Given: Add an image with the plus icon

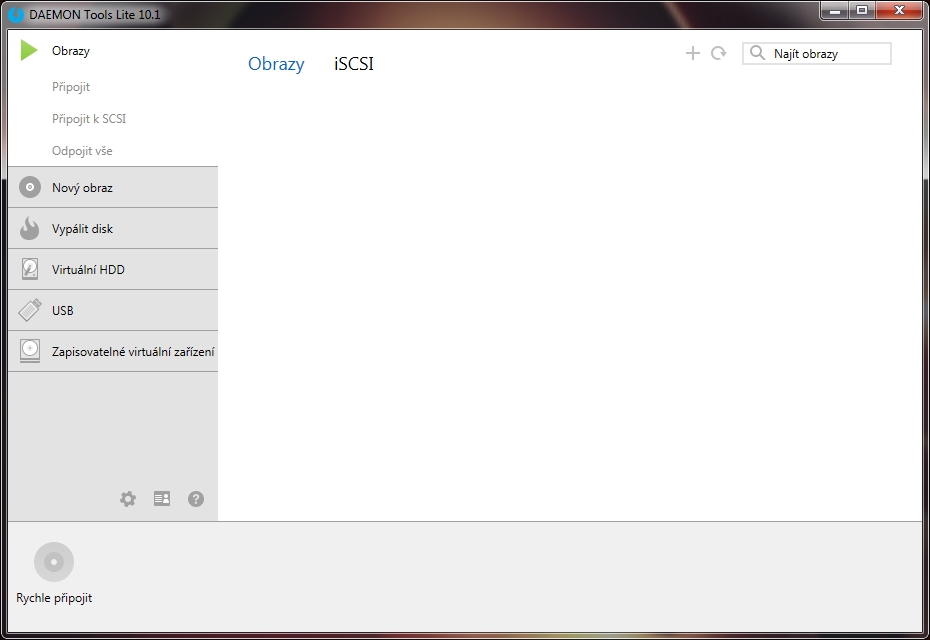Looking at the screenshot, I should click(692, 53).
